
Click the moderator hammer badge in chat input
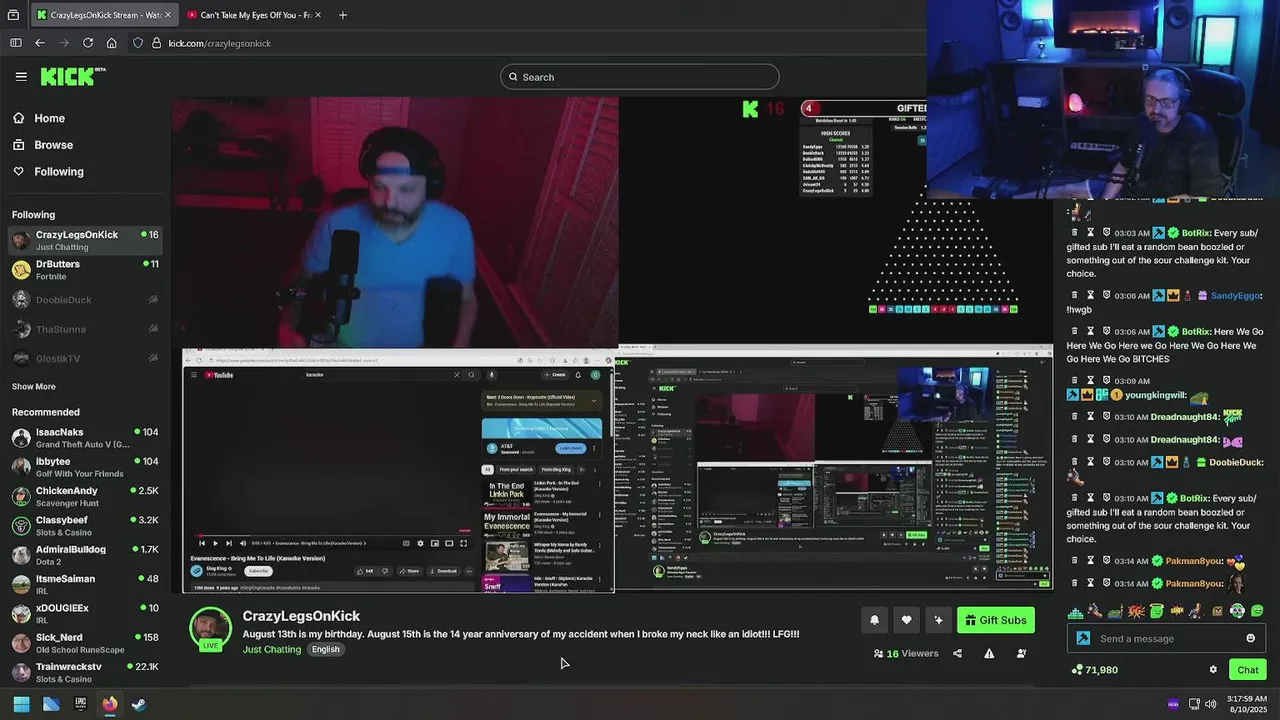(x=1083, y=639)
